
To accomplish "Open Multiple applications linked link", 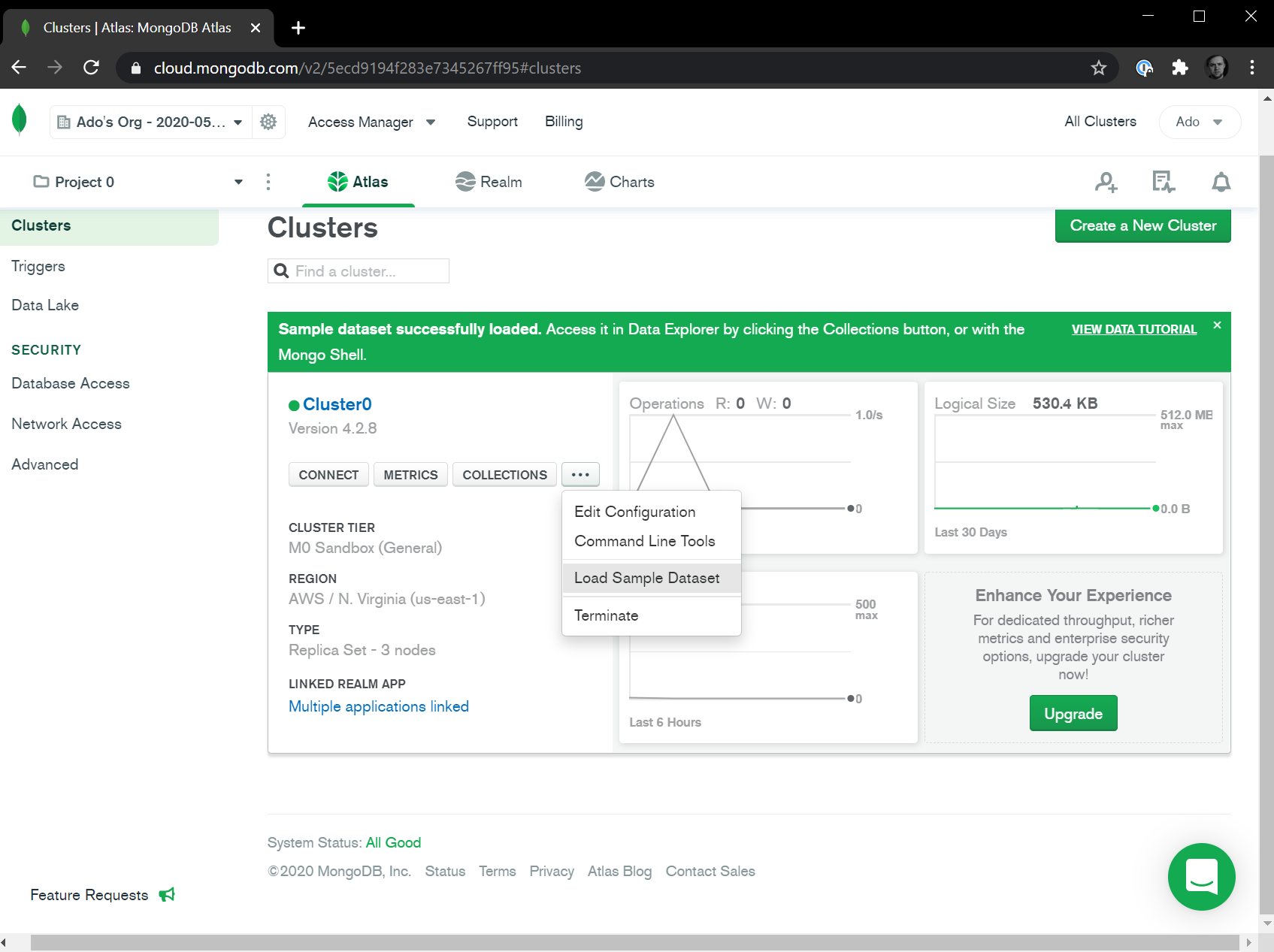I will (x=379, y=706).
